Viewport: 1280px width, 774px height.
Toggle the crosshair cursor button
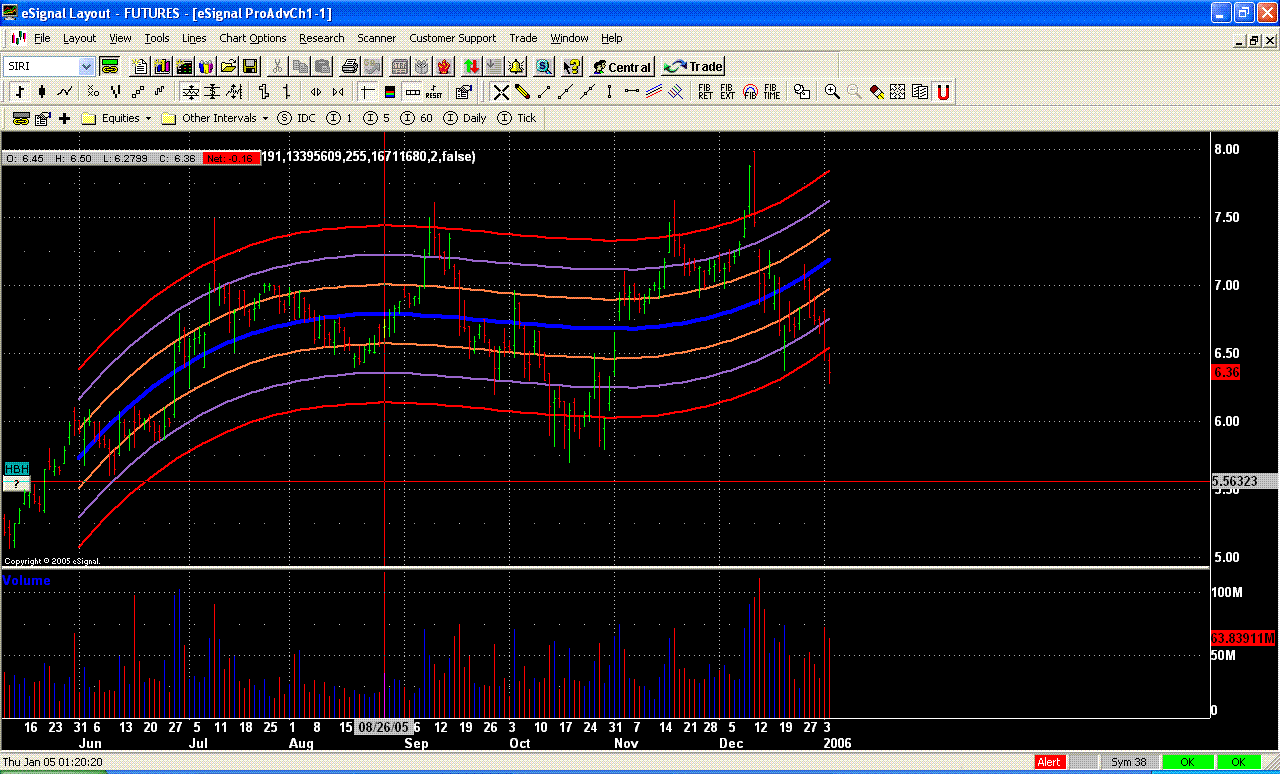[x=367, y=92]
